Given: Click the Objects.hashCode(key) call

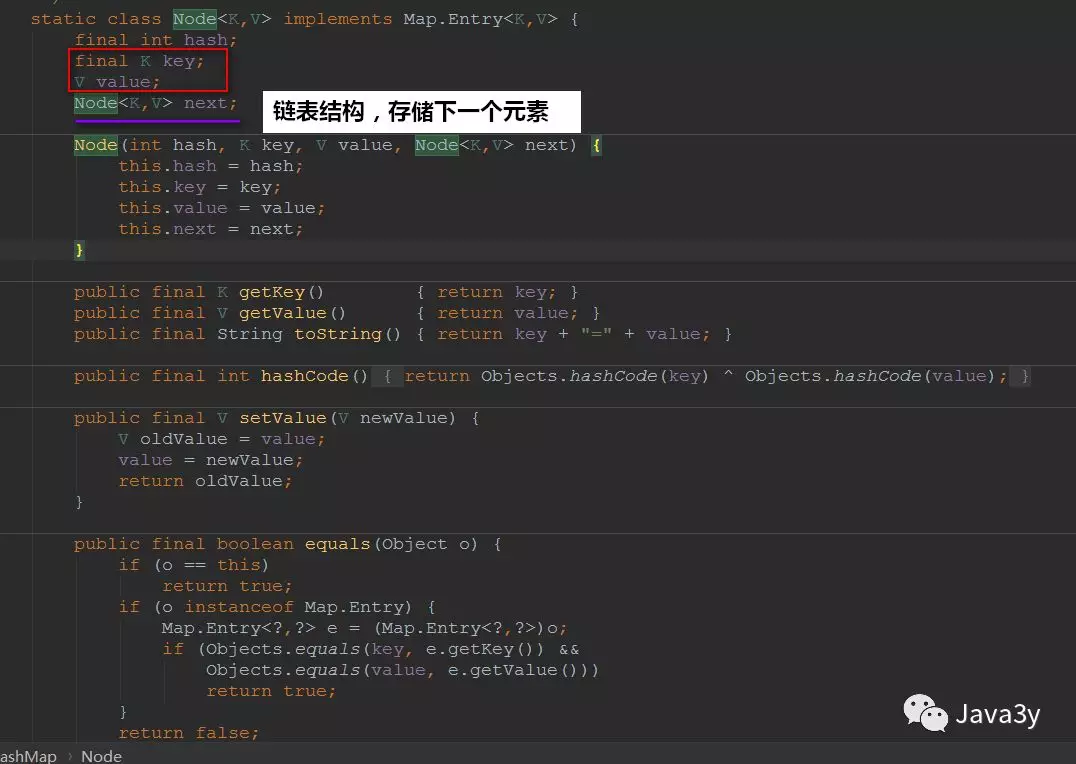Looking at the screenshot, I should tap(594, 376).
